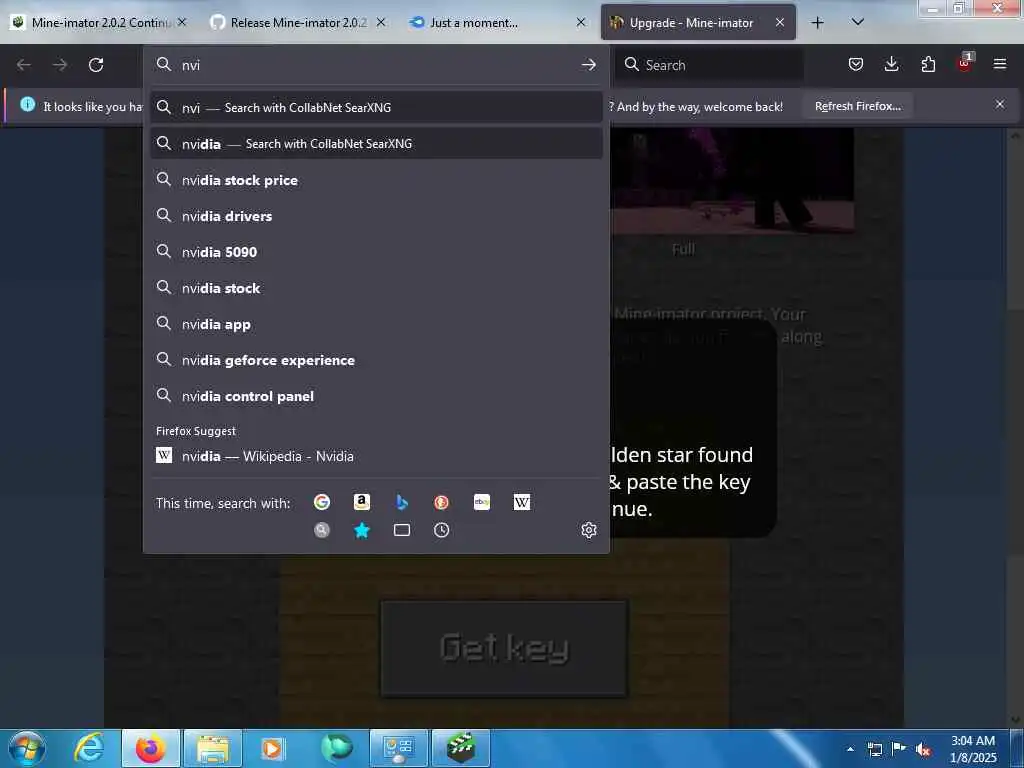Open the Extensions menu
Viewport: 1024px width, 768px height.
[x=928, y=64]
